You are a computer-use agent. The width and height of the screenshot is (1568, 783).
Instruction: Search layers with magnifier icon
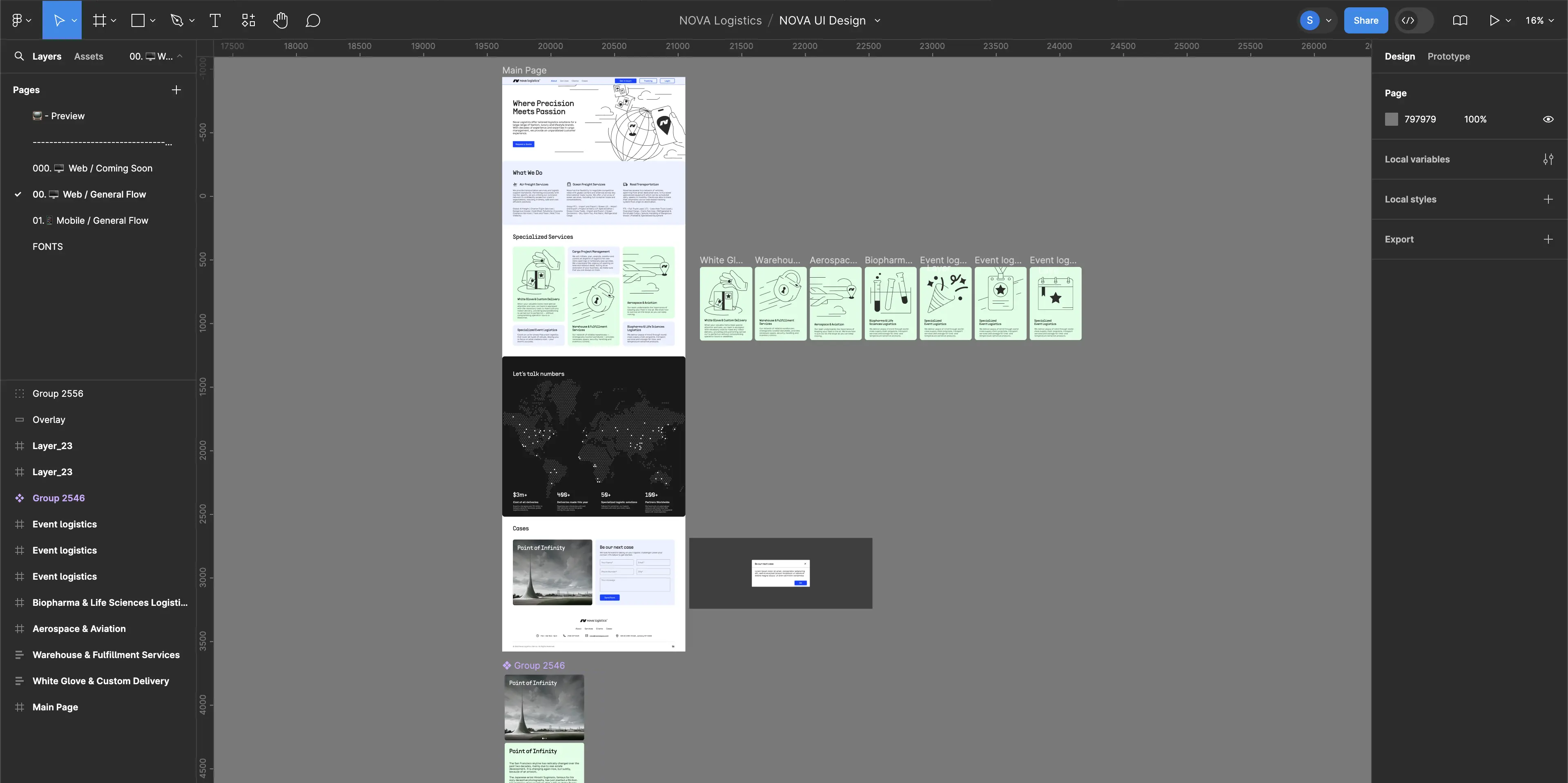[19, 56]
